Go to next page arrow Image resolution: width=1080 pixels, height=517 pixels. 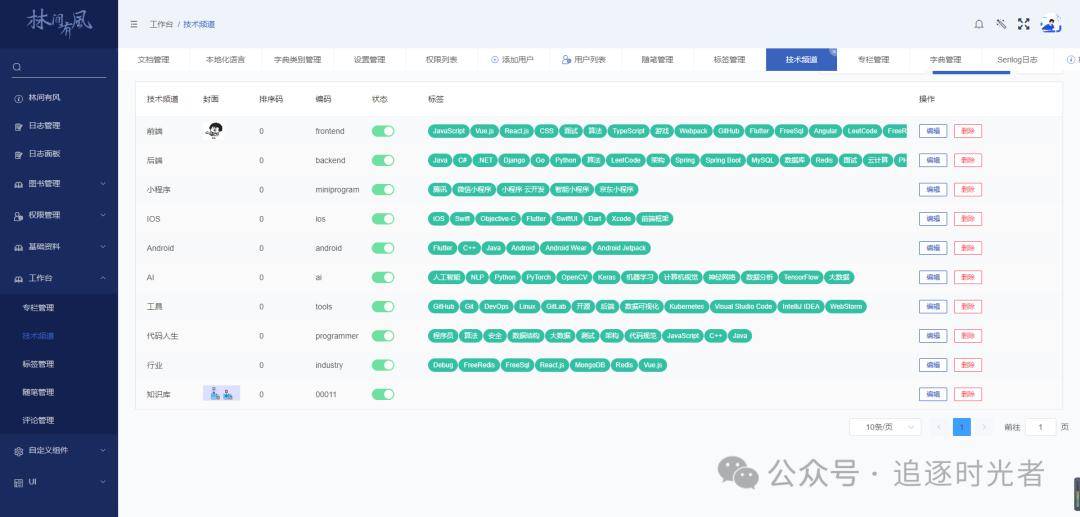(x=985, y=427)
